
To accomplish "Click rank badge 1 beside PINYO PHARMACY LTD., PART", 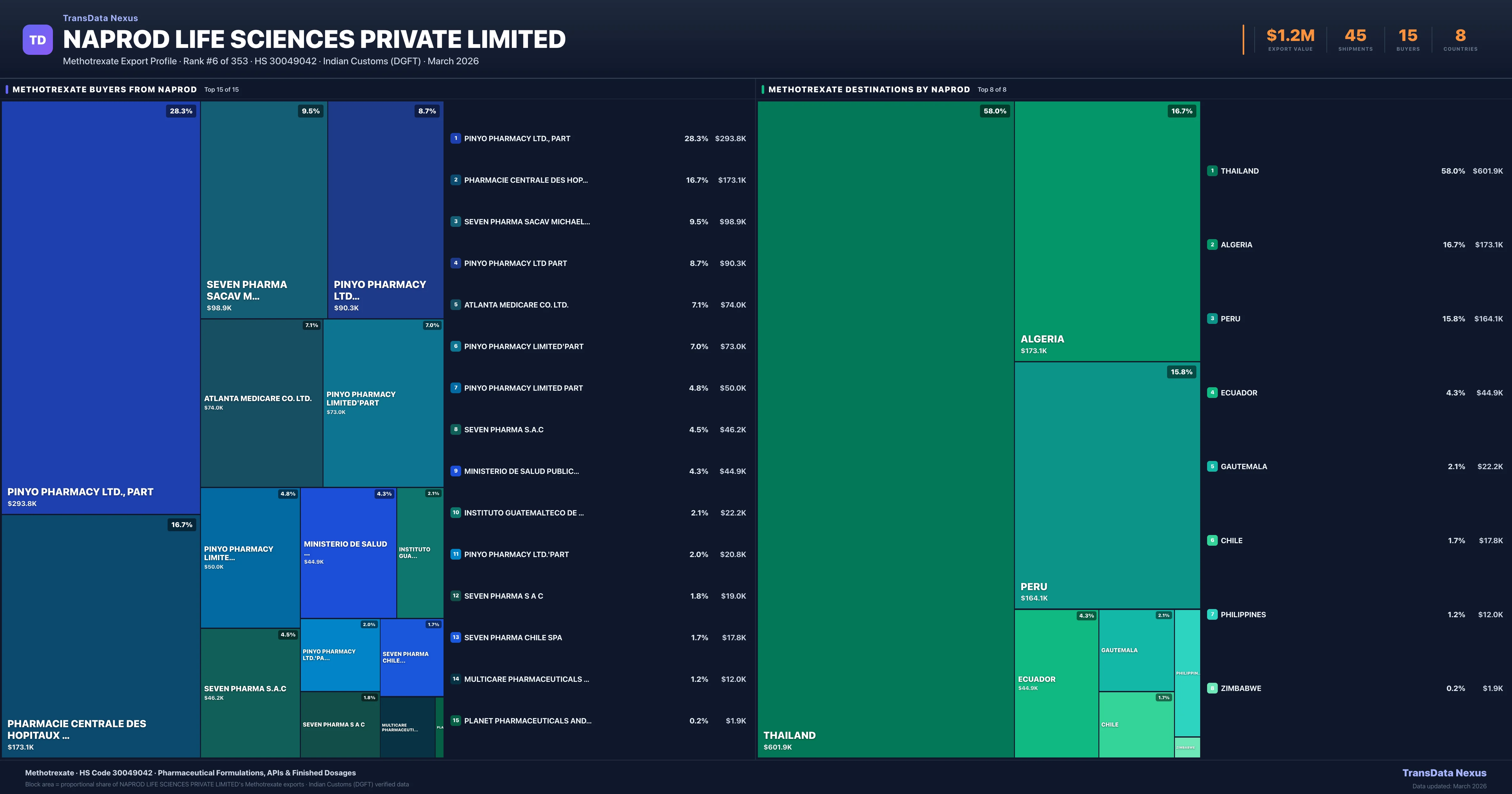I will (455, 139).
